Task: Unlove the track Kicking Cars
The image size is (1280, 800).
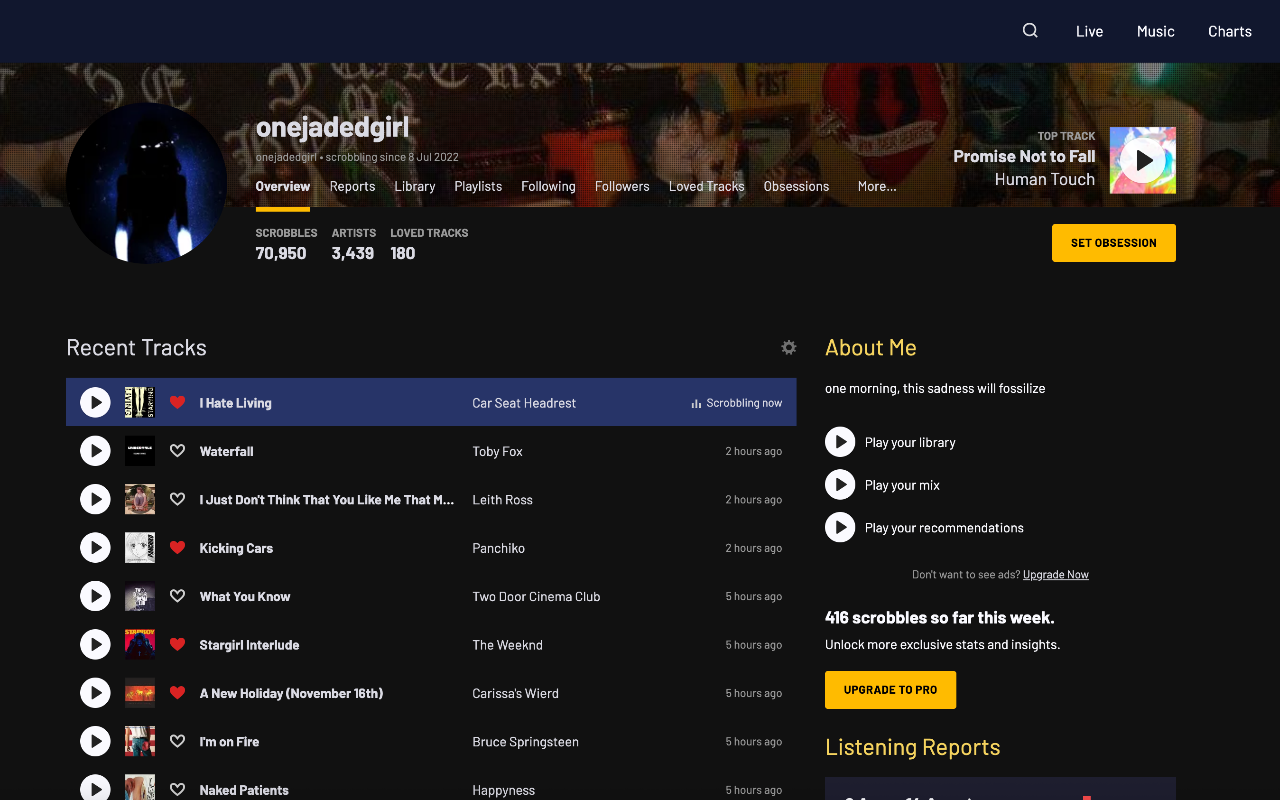Action: tap(177, 548)
